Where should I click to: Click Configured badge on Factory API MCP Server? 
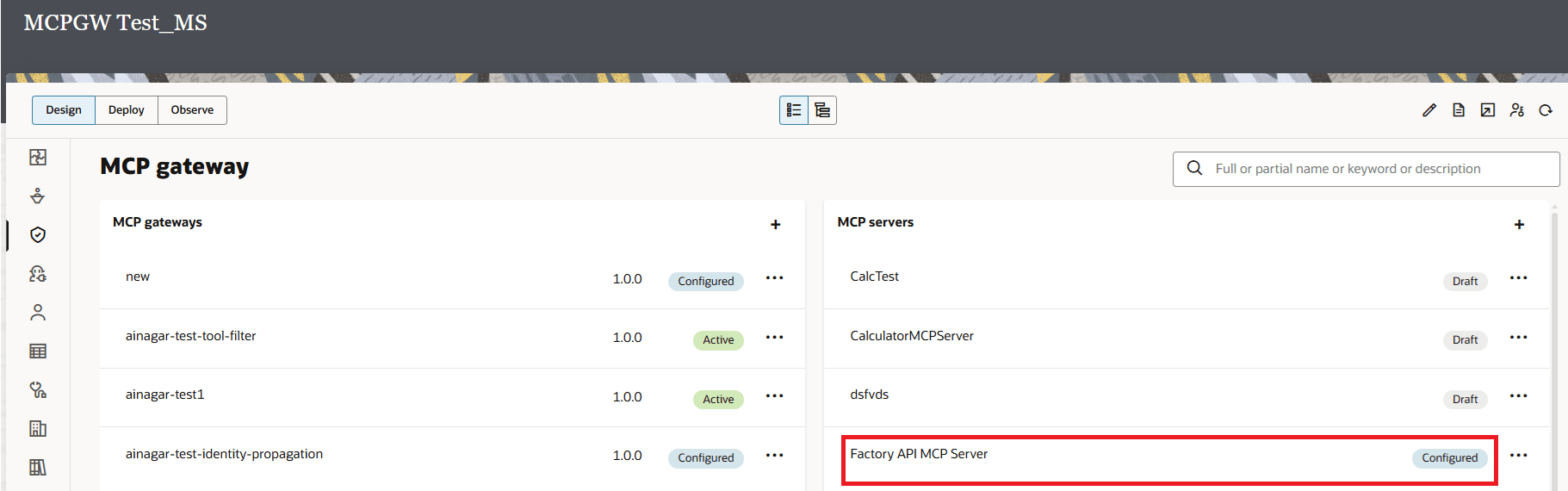coord(1449,458)
